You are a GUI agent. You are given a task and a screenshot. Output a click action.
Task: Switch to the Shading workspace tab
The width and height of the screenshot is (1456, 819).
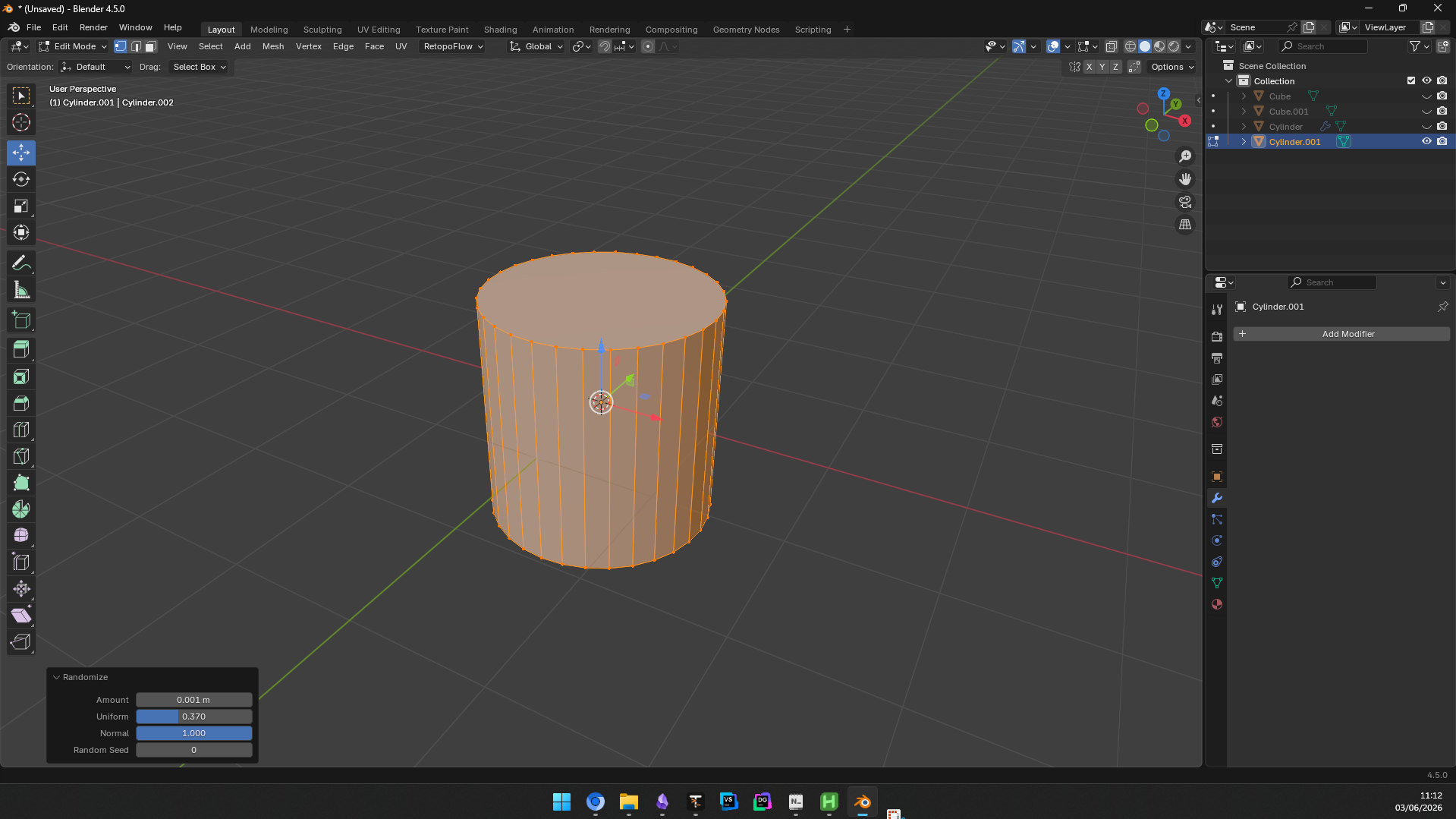[x=500, y=30]
